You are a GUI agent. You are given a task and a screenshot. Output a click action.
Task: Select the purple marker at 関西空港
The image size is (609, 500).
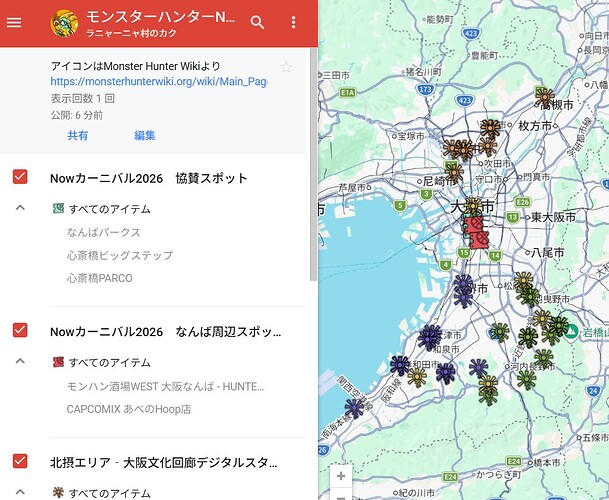[x=354, y=409]
